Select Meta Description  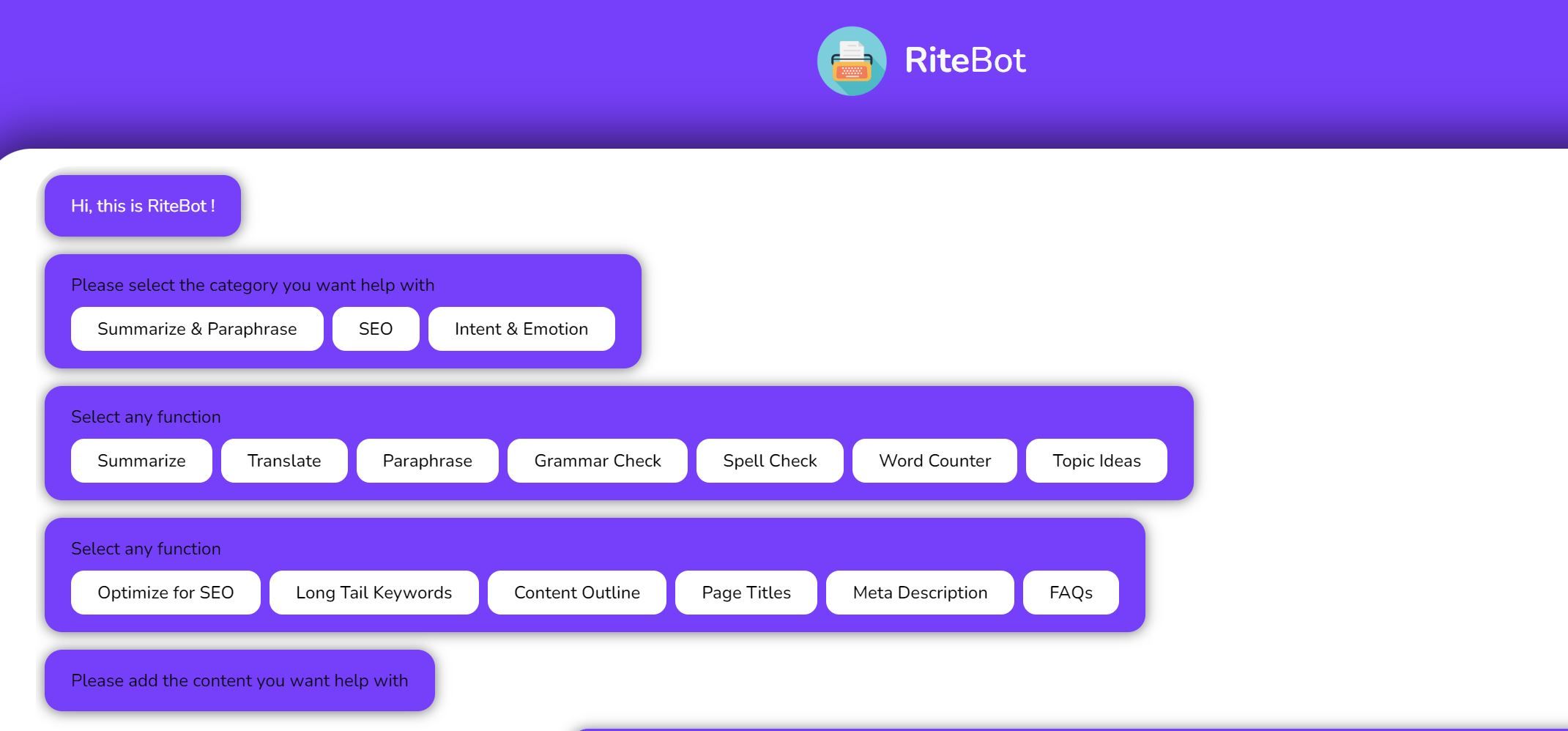[x=920, y=593]
